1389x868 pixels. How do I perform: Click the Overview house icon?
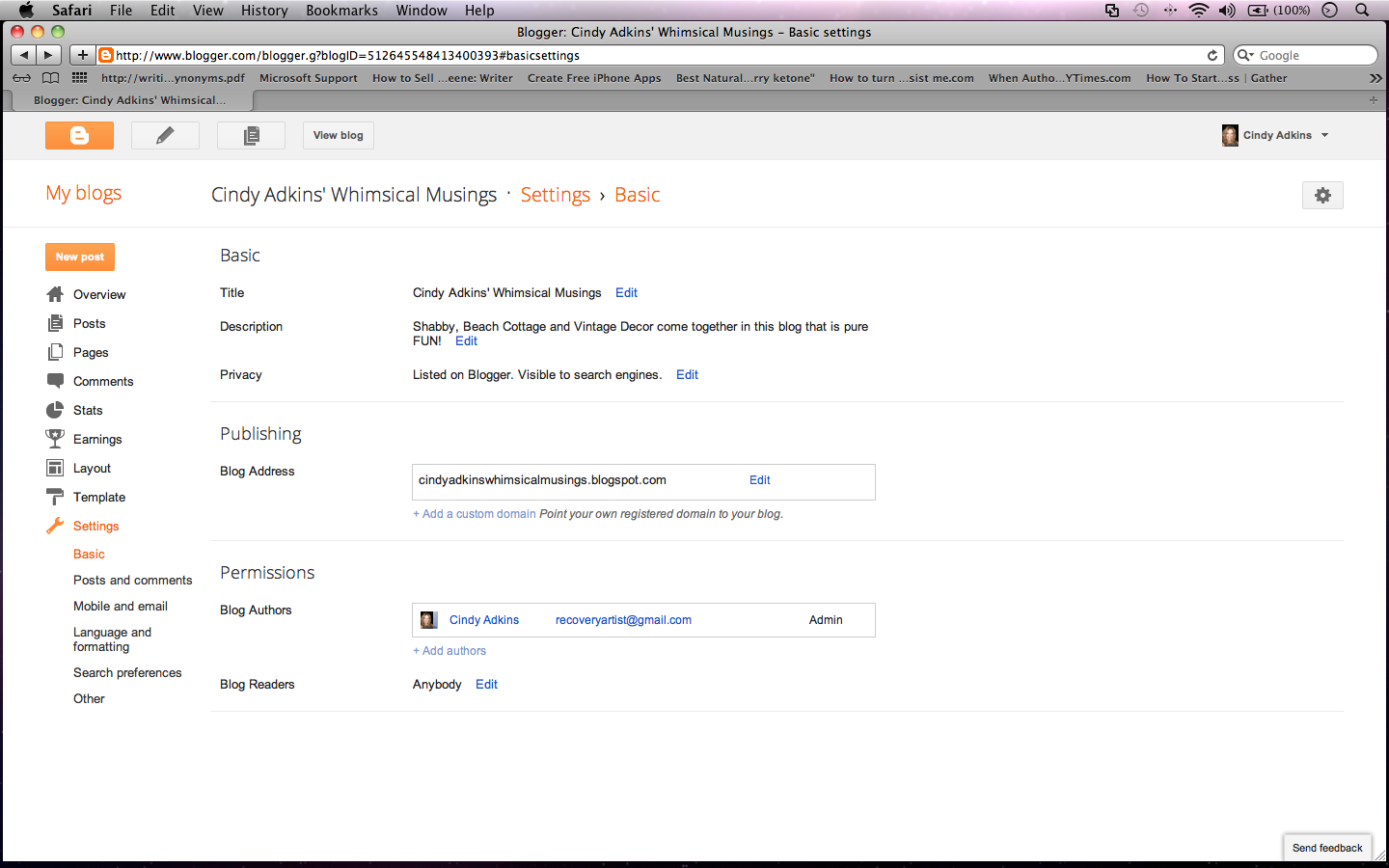coord(55,294)
